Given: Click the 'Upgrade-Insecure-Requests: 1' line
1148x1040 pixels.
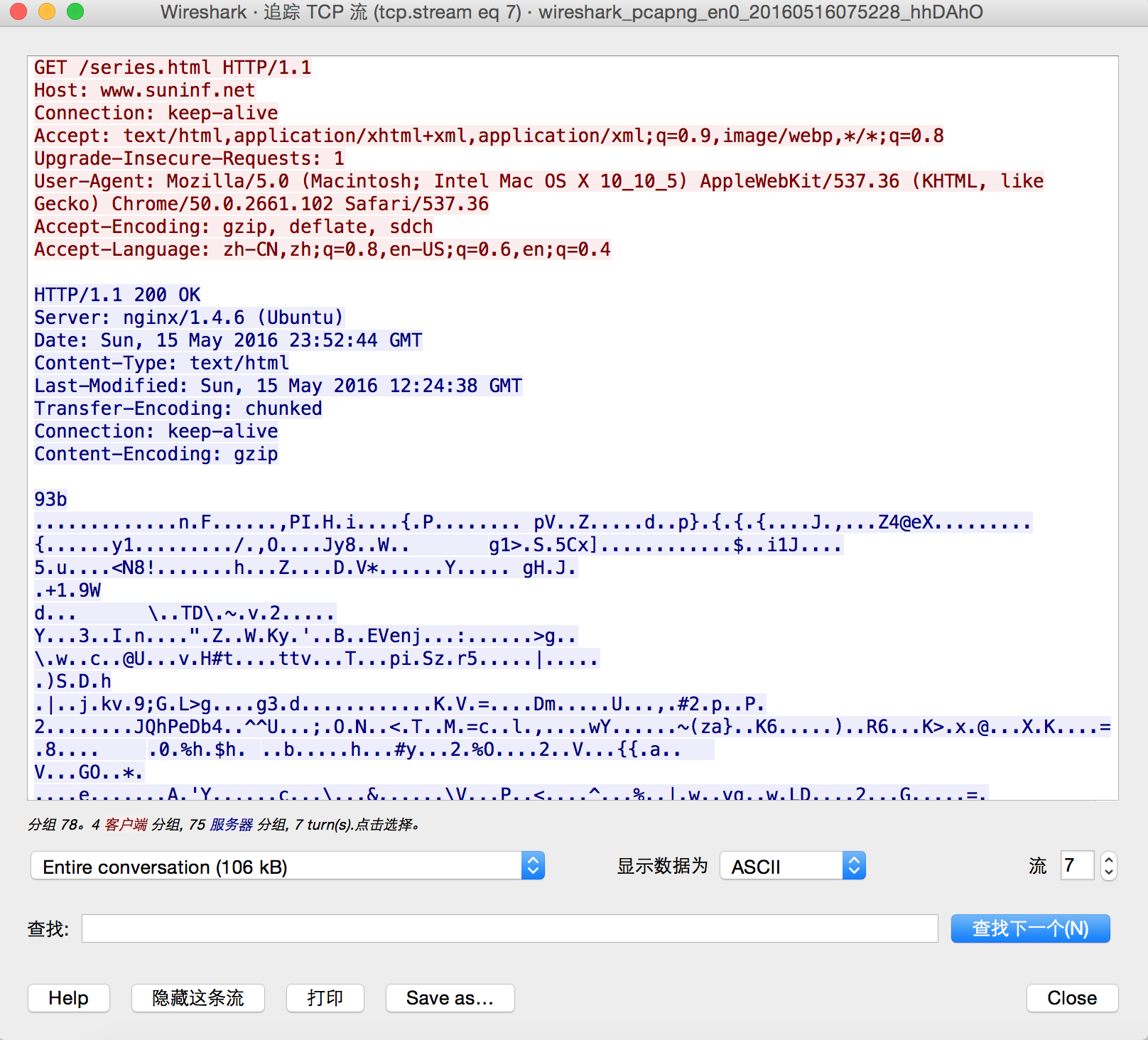Looking at the screenshot, I should [190, 158].
